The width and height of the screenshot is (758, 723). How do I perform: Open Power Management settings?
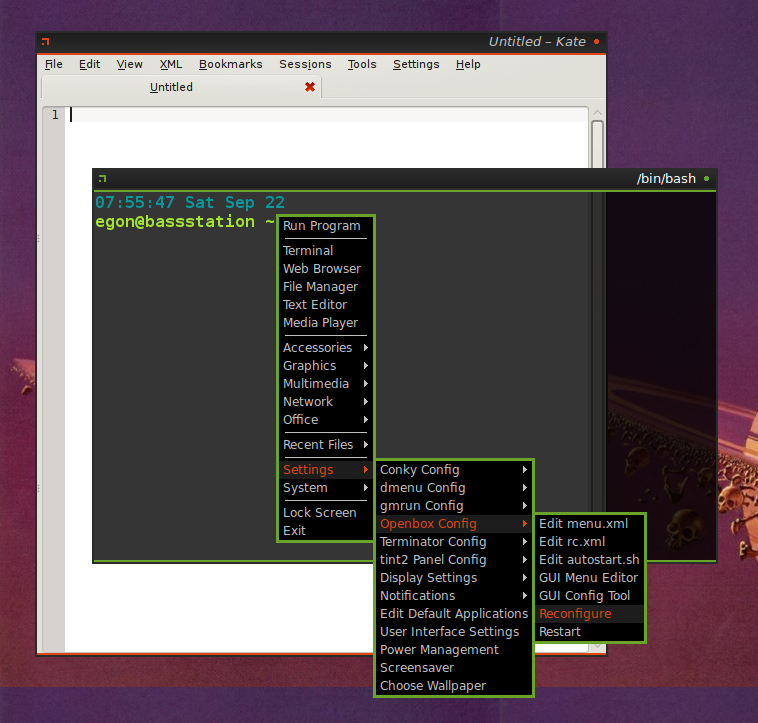[x=454, y=650]
